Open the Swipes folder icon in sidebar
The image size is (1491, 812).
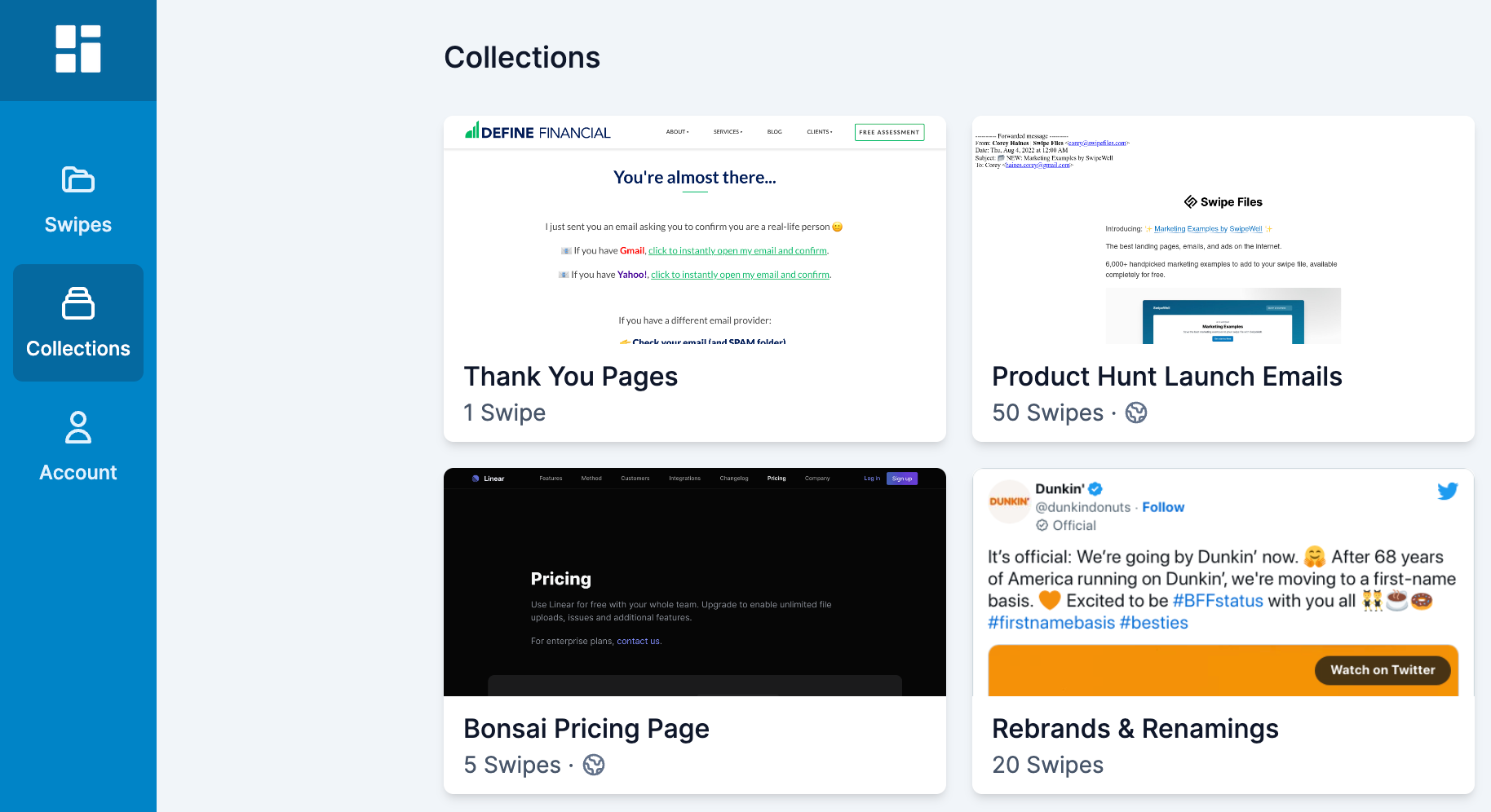78,179
